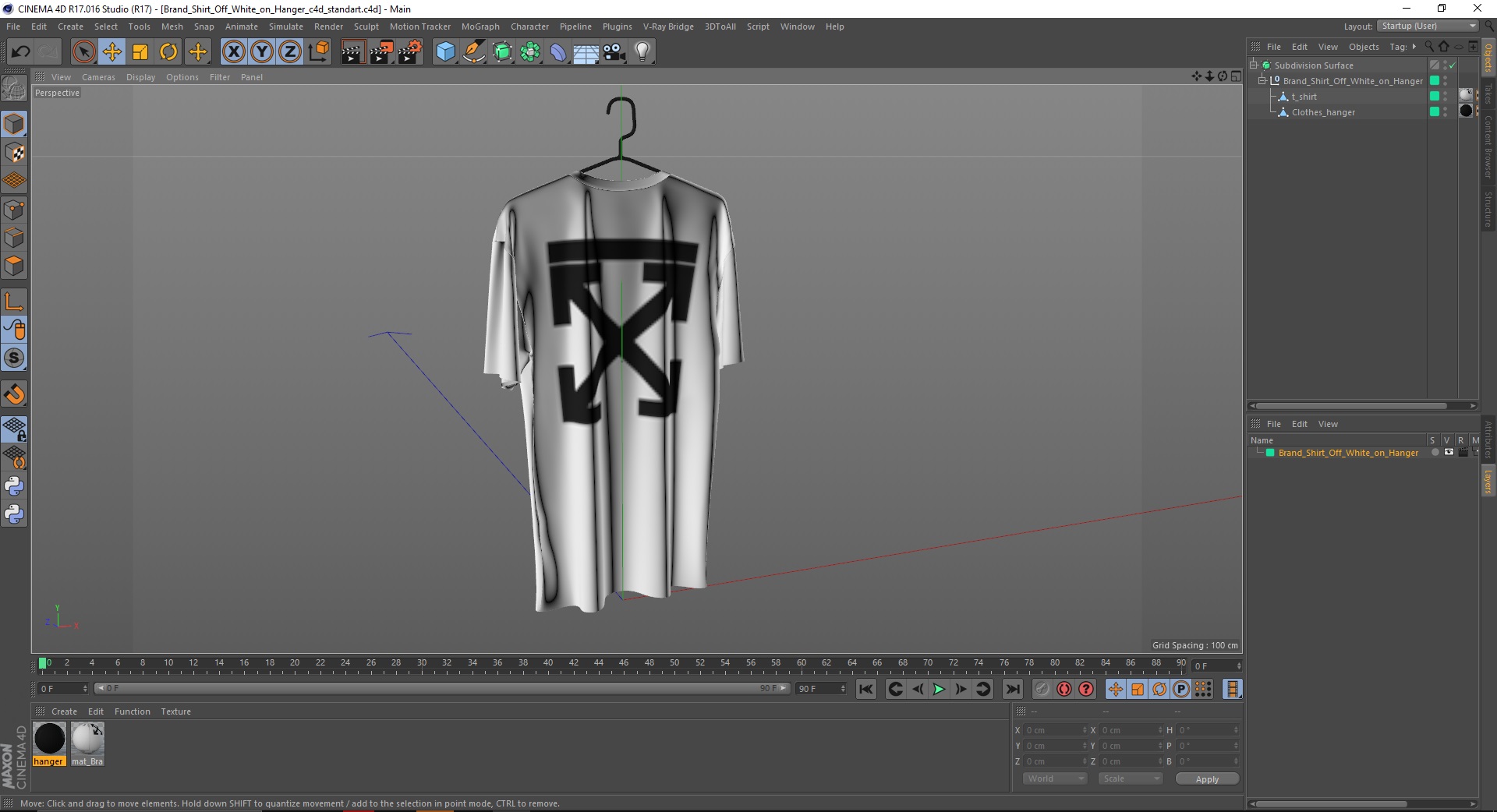Switch to the Layers side tab
This screenshot has width=1497, height=812.
(x=1488, y=482)
